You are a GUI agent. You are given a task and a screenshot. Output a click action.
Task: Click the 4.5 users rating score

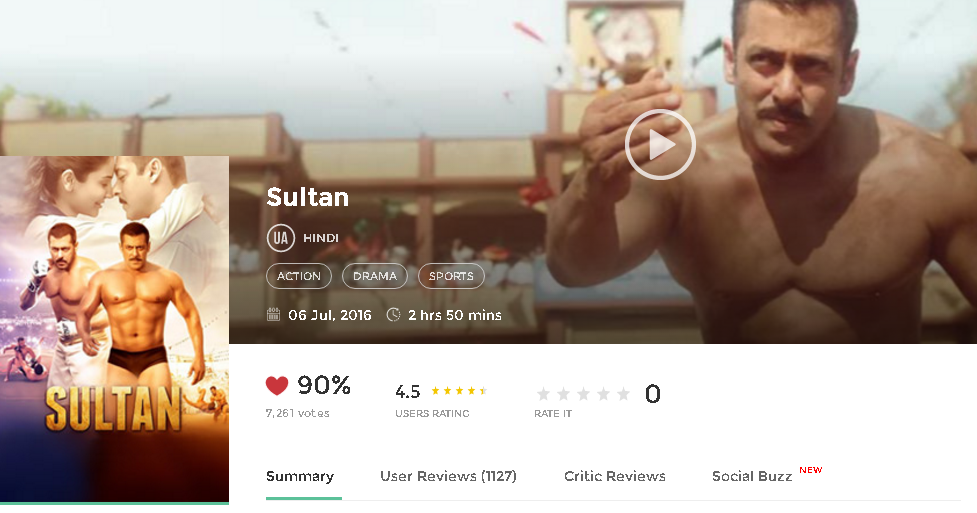(408, 391)
